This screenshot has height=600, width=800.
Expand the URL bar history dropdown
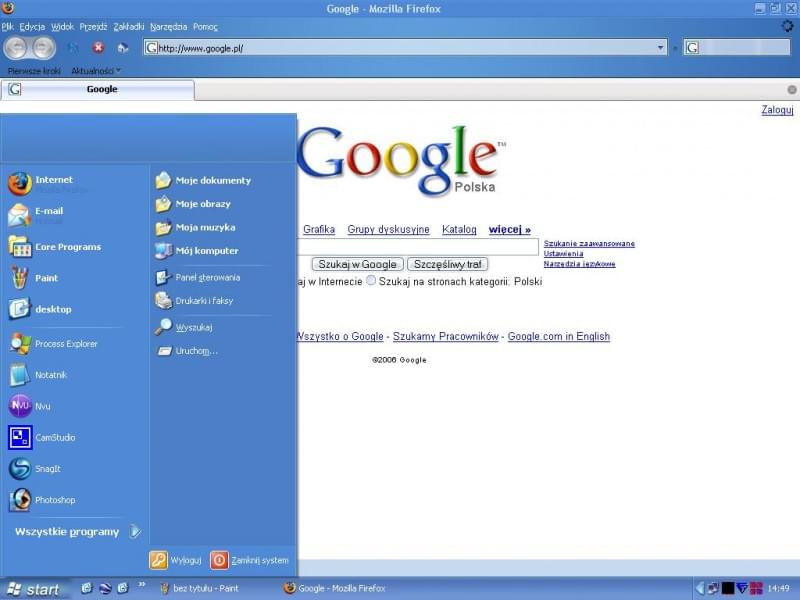tap(660, 47)
